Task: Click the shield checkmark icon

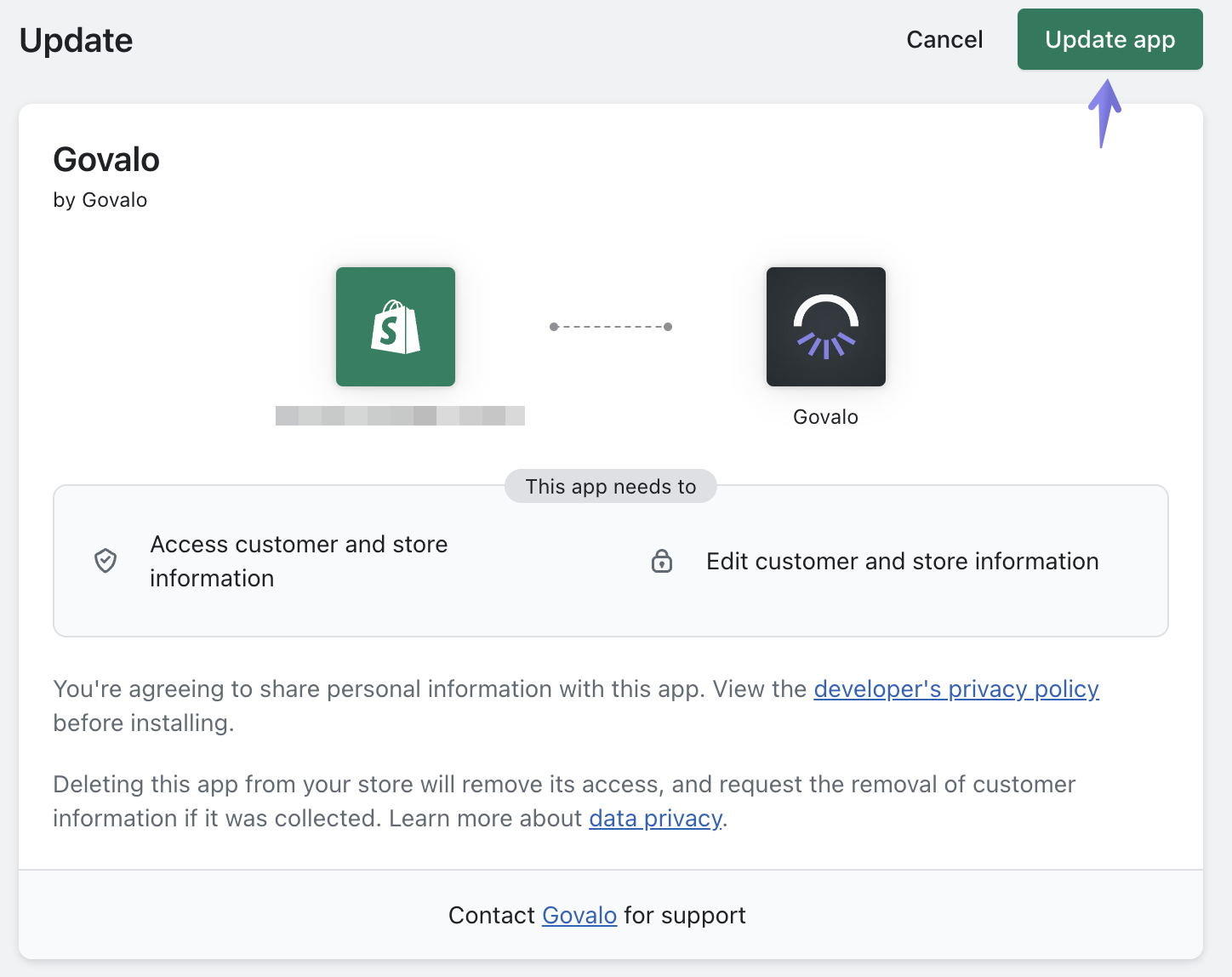Action: [x=106, y=561]
